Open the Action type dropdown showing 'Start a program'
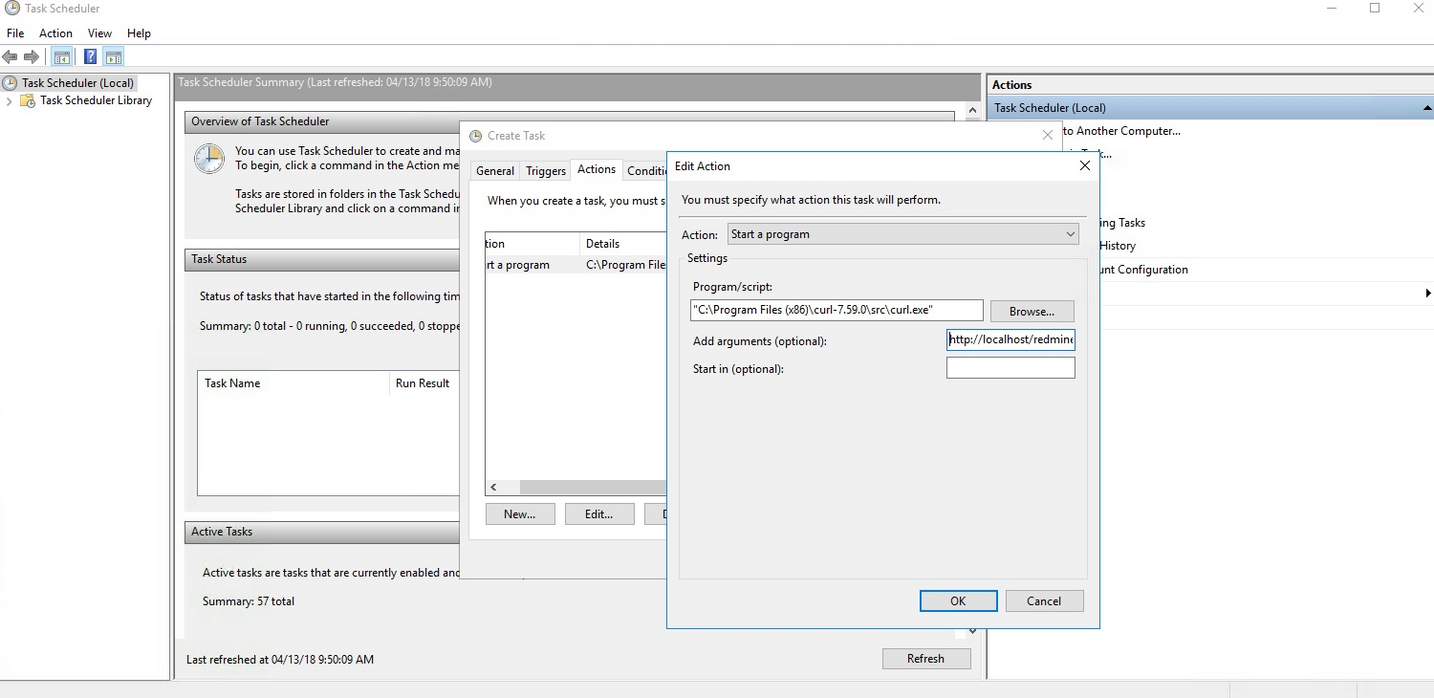Viewport: 1434px width, 698px height. [x=903, y=234]
